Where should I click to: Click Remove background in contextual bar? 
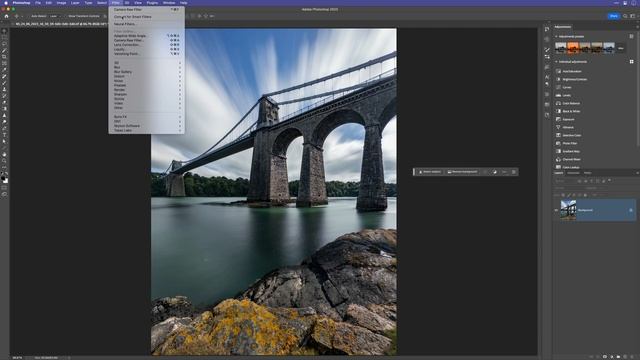click(462, 172)
